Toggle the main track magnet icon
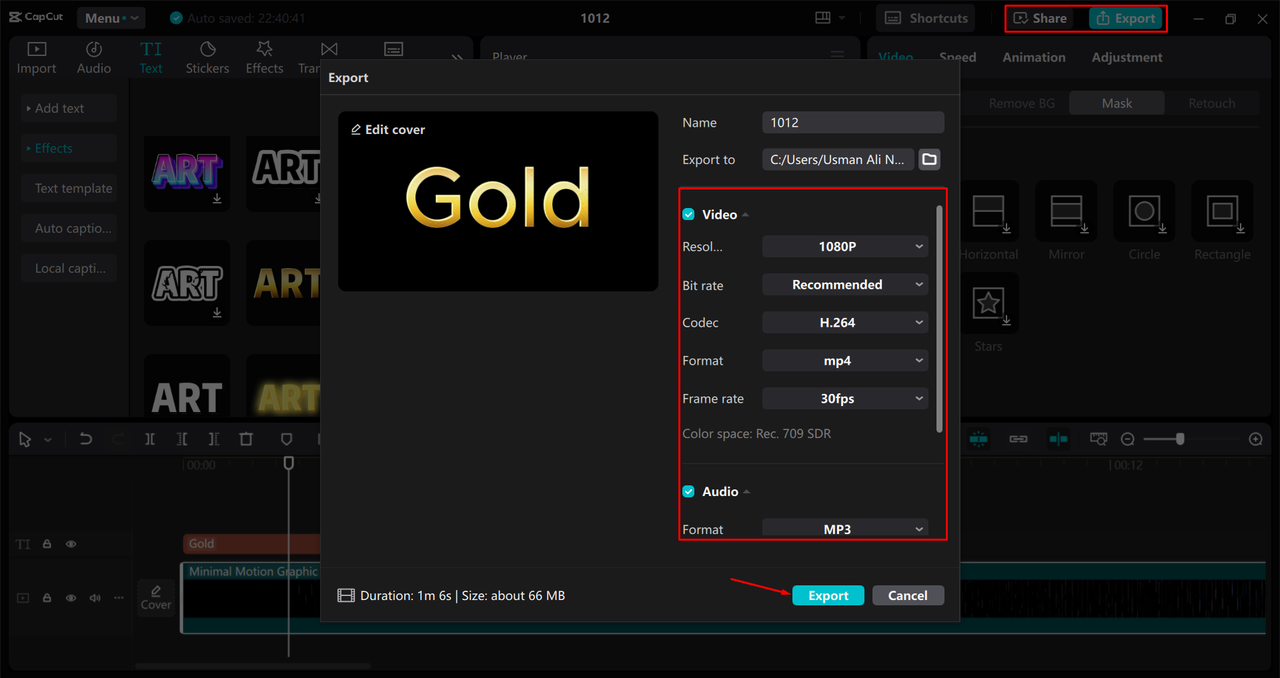 pyautogui.click(x=978, y=439)
